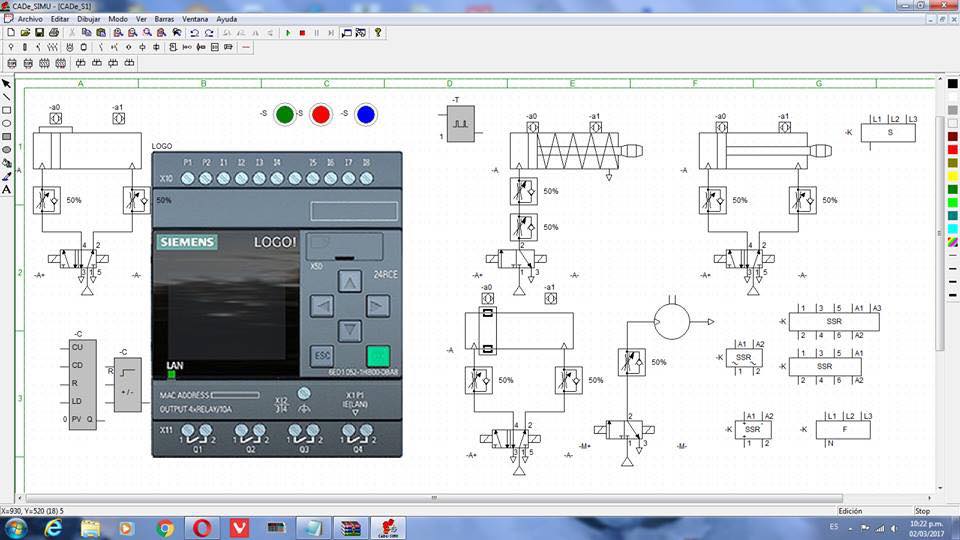Pick the olive color swatch
This screenshot has height=540, width=960.
click(953, 163)
